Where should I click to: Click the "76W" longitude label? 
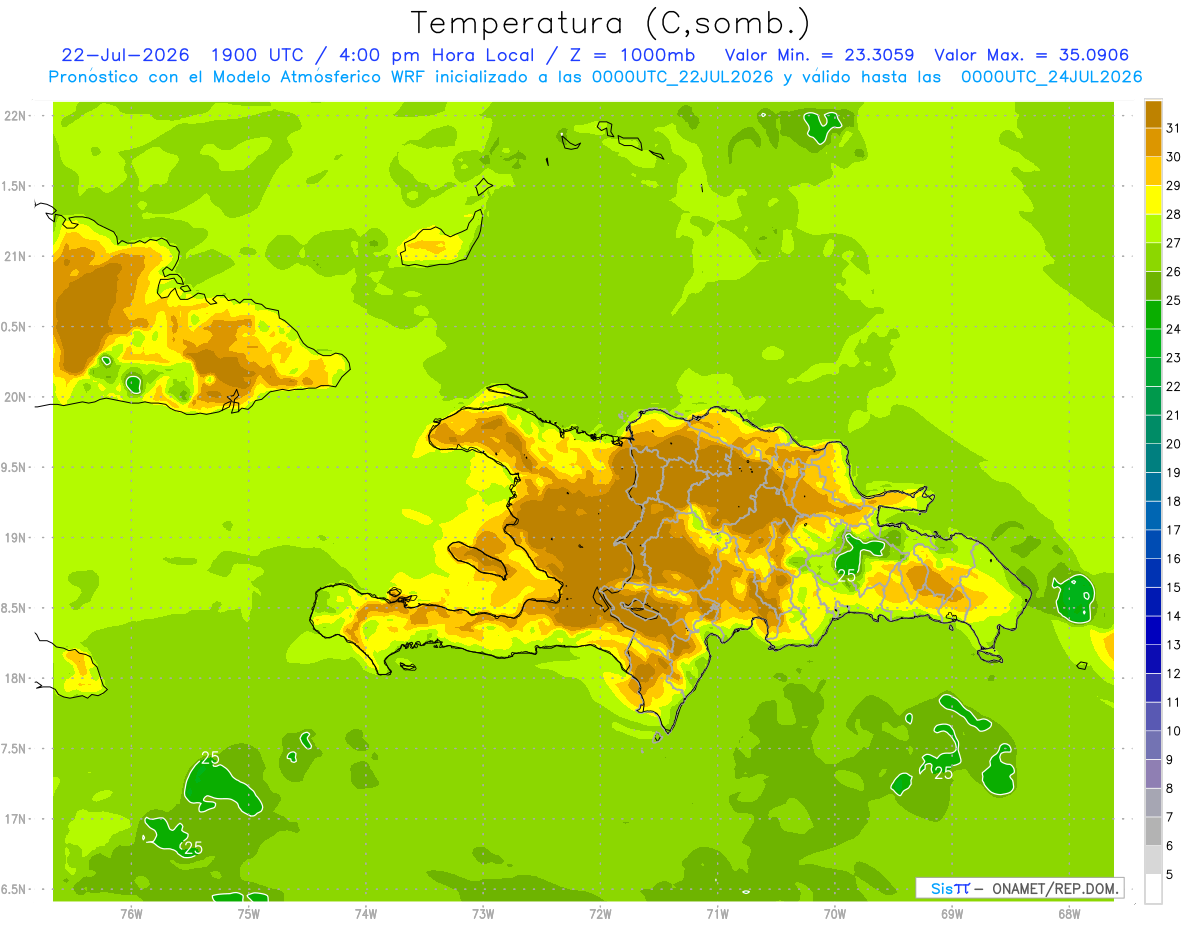(131, 913)
